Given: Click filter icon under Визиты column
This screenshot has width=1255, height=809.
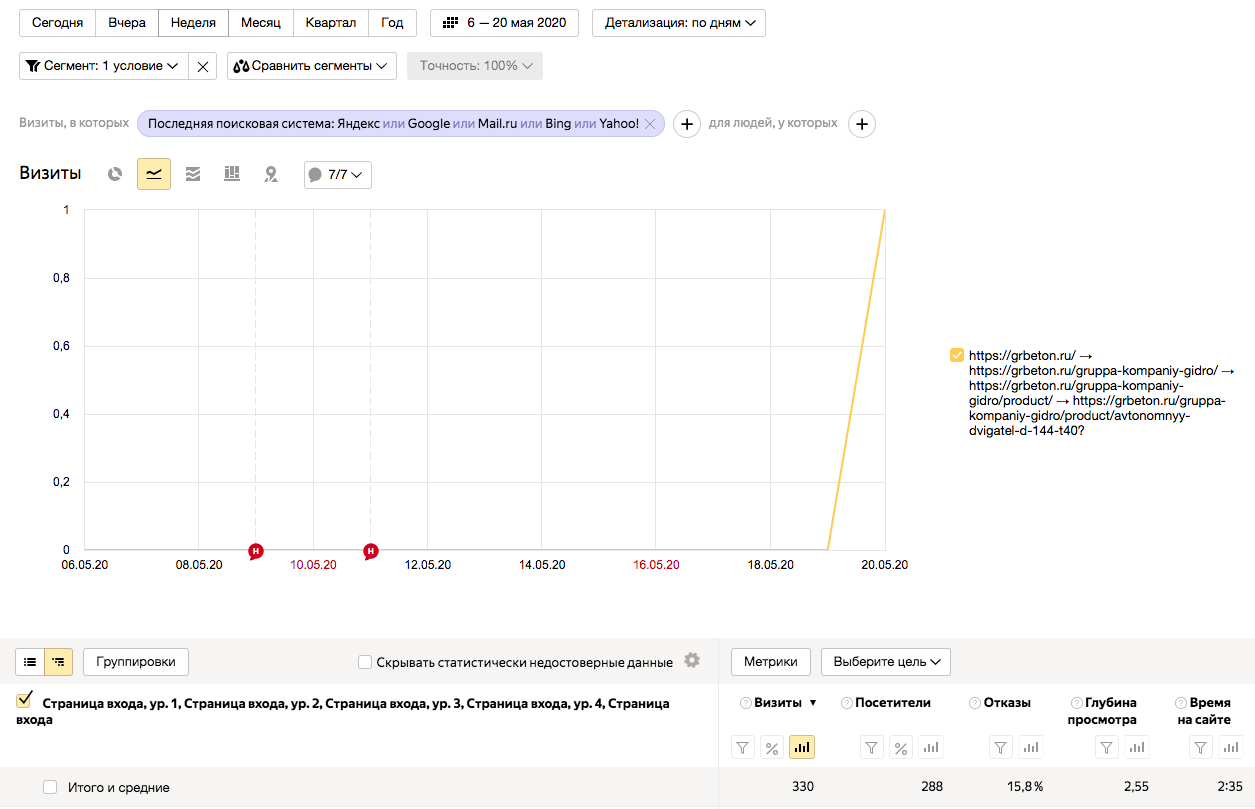Looking at the screenshot, I should click(743, 746).
